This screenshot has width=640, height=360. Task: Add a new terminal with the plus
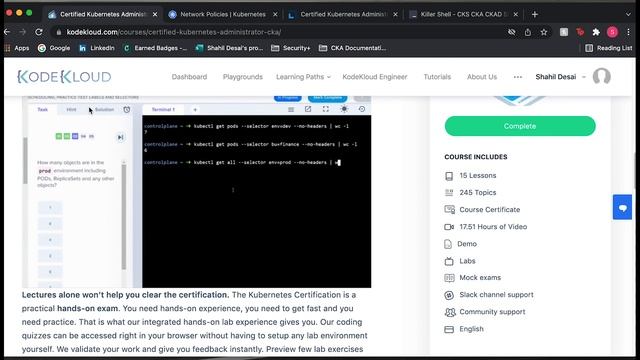[195, 109]
